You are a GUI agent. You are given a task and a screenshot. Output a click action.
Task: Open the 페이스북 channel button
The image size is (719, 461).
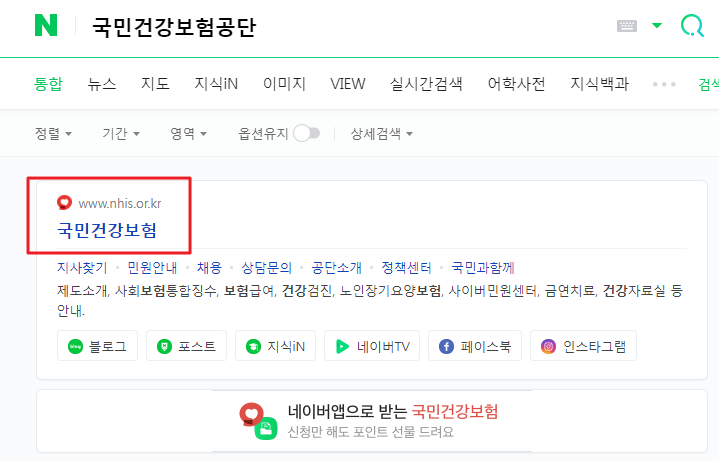(475, 345)
